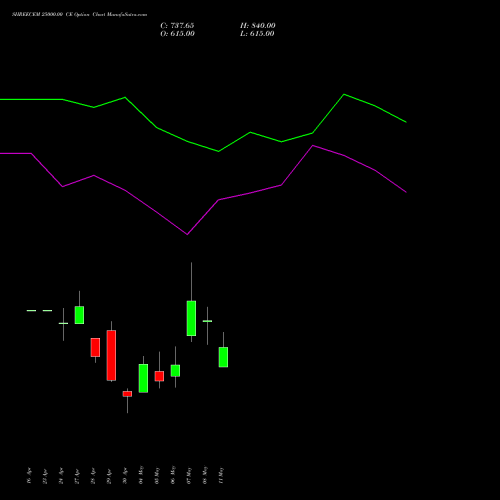Screen dimensions: 500x500
Task: Click the close value C: 737.65
Action: pyautogui.click(x=177, y=26)
